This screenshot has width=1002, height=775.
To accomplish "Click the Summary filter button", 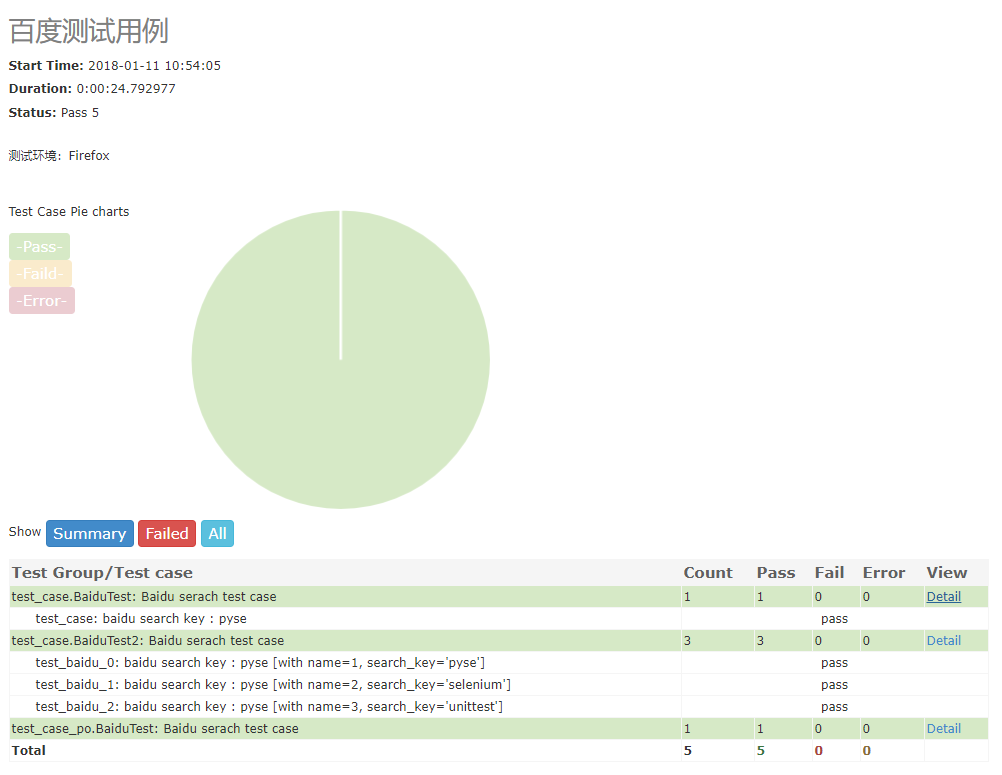I will tap(89, 533).
